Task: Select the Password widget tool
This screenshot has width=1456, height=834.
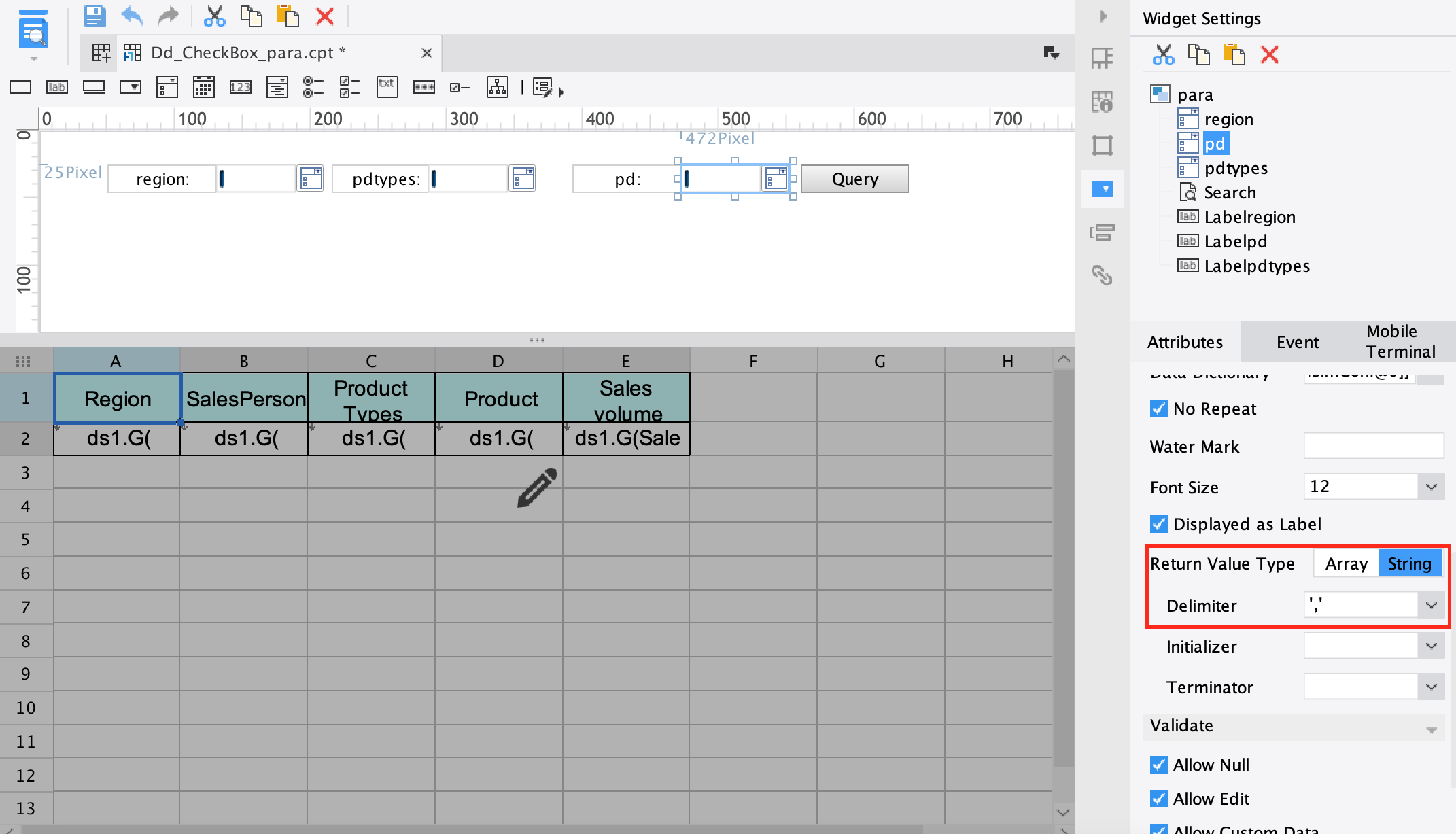Action: [423, 87]
